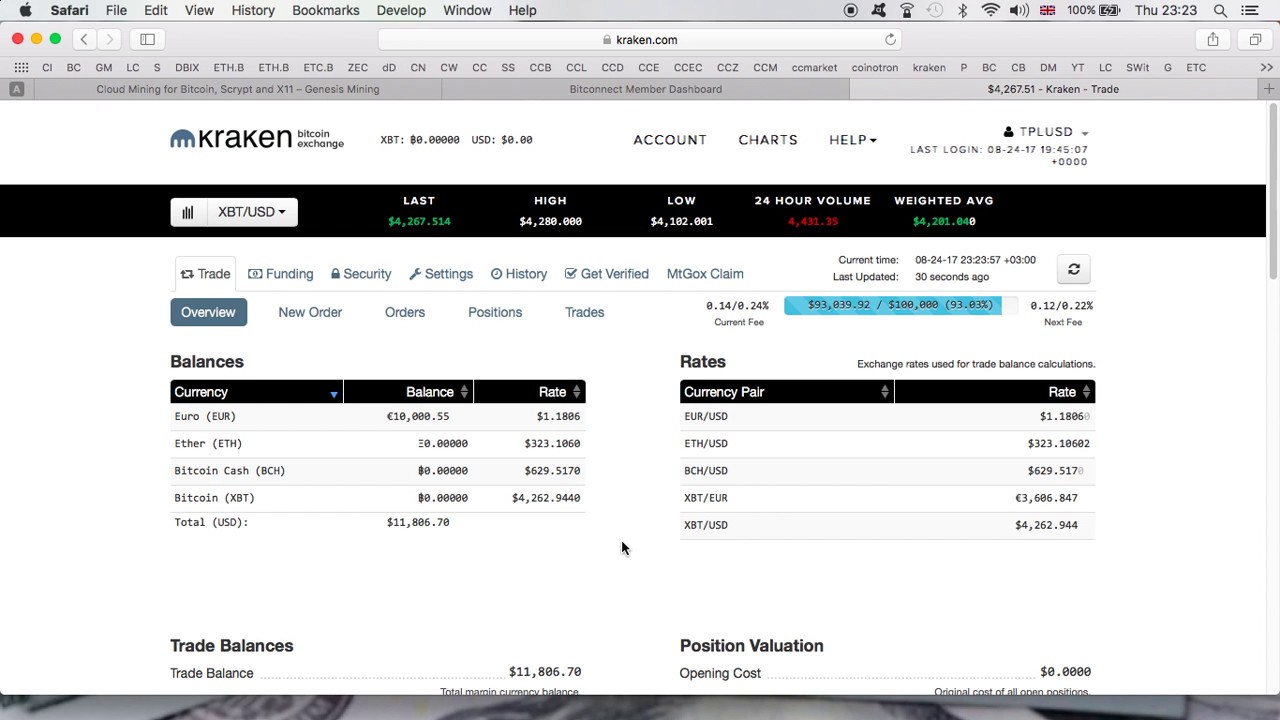Open the Settings tab

click(441, 274)
